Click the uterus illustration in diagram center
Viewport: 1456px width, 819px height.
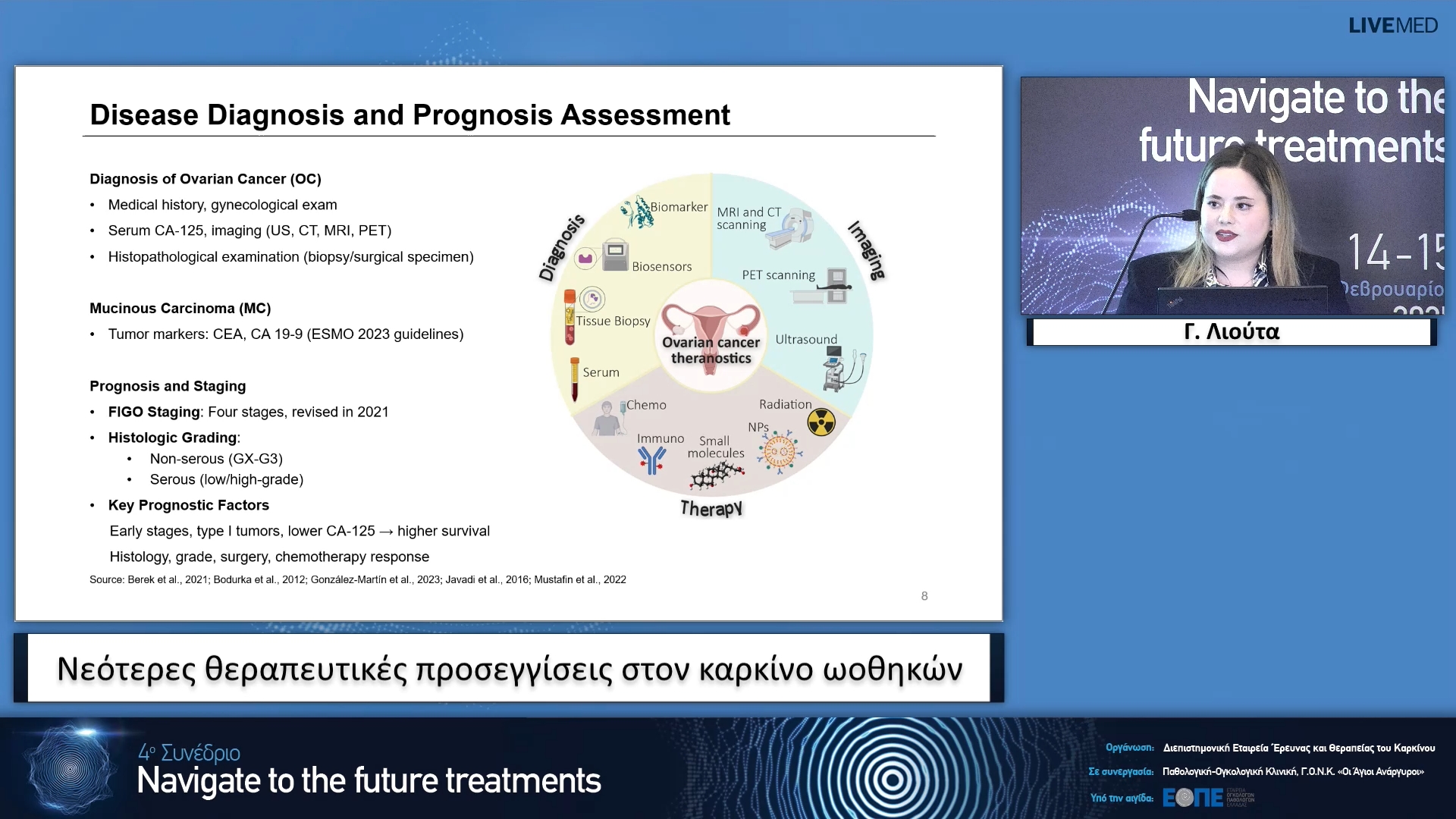click(711, 322)
